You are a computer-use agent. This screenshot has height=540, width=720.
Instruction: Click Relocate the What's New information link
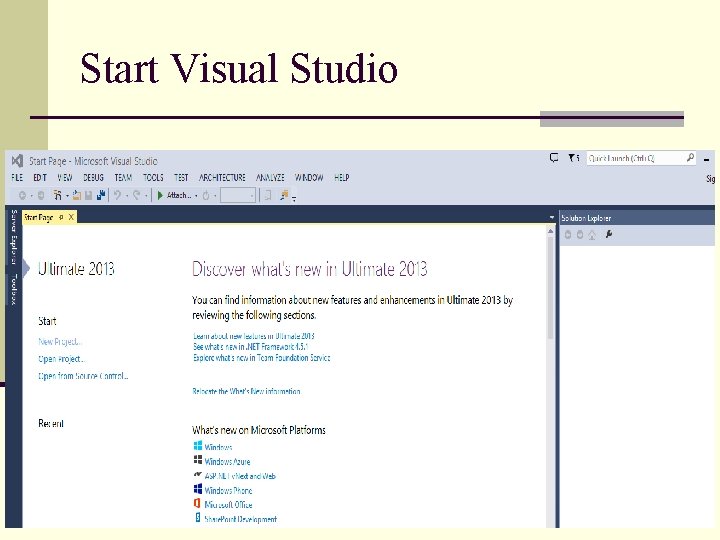pyautogui.click(x=247, y=391)
